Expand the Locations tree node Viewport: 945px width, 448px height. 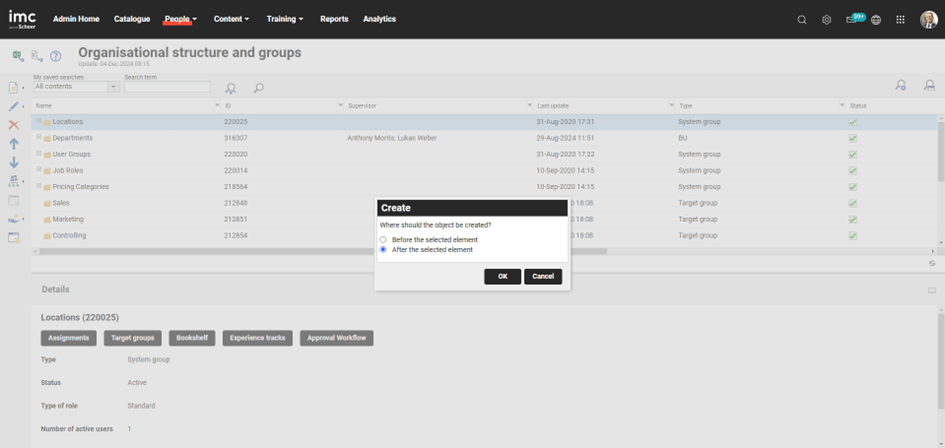(39, 122)
